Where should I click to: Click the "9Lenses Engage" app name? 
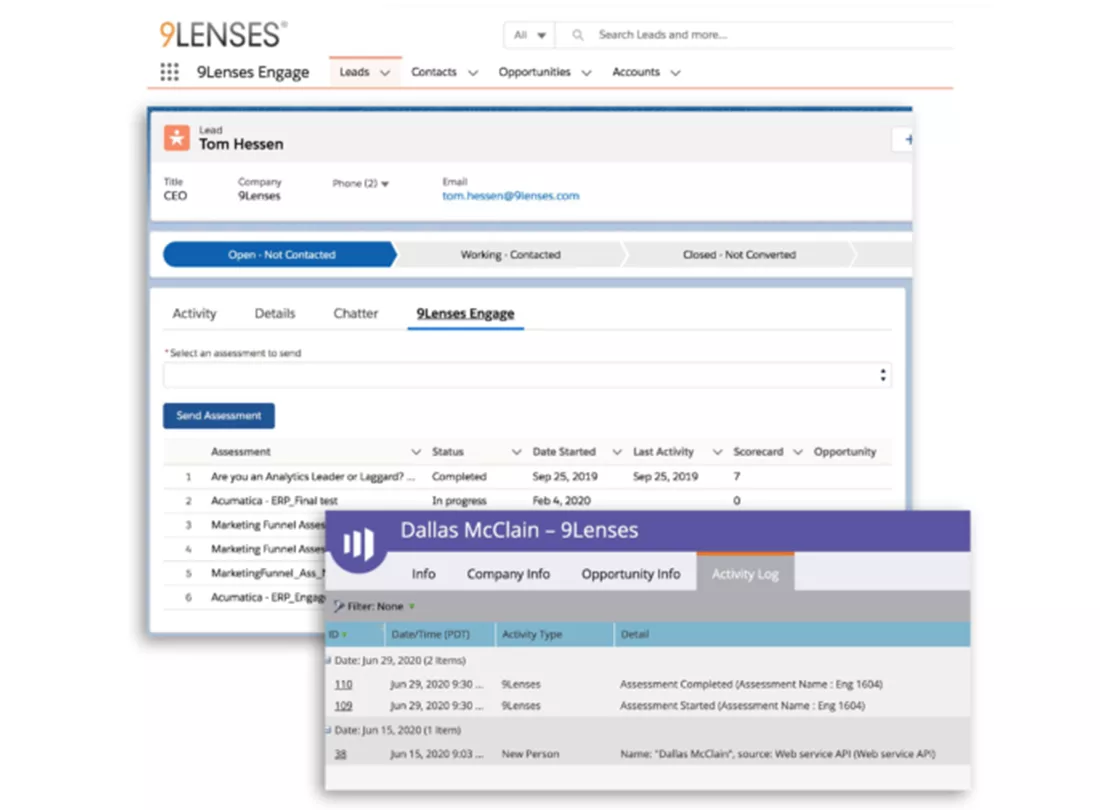coord(253,72)
